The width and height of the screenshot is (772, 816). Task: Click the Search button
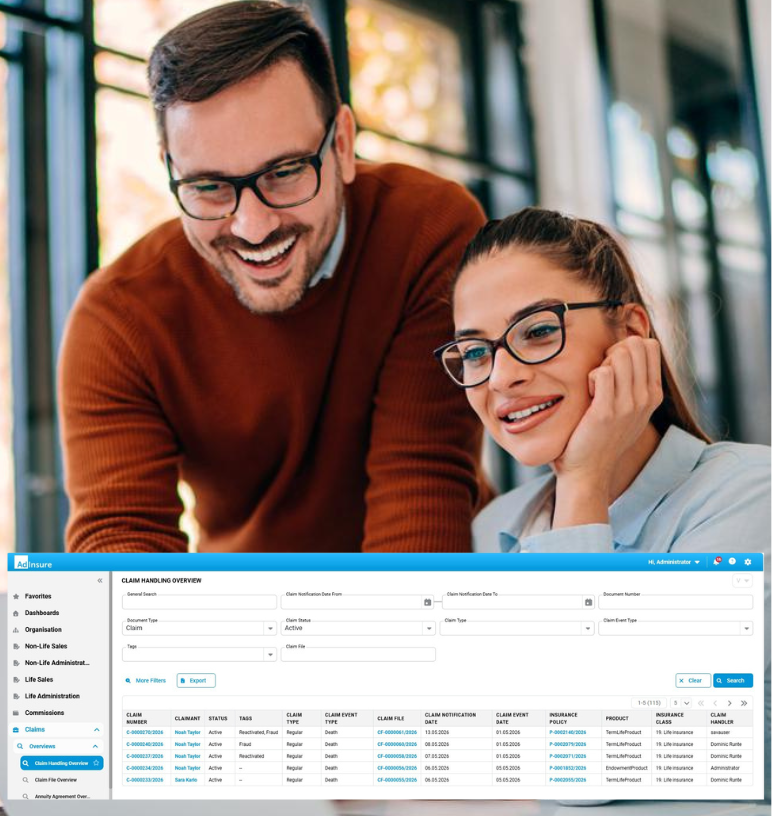[x=733, y=681]
